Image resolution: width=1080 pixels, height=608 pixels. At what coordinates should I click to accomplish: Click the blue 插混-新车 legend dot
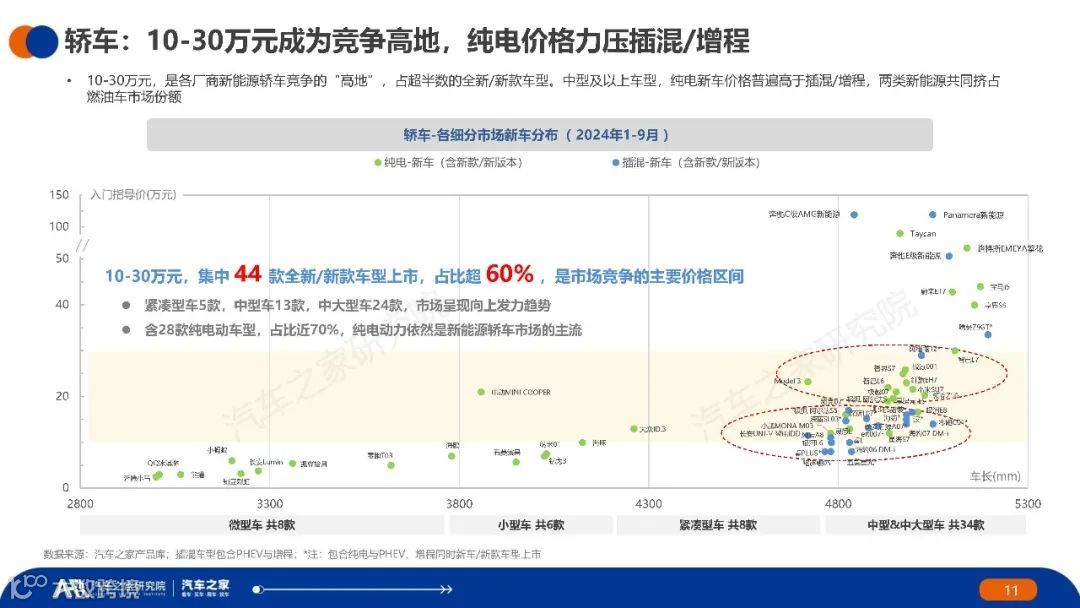pyautogui.click(x=616, y=163)
